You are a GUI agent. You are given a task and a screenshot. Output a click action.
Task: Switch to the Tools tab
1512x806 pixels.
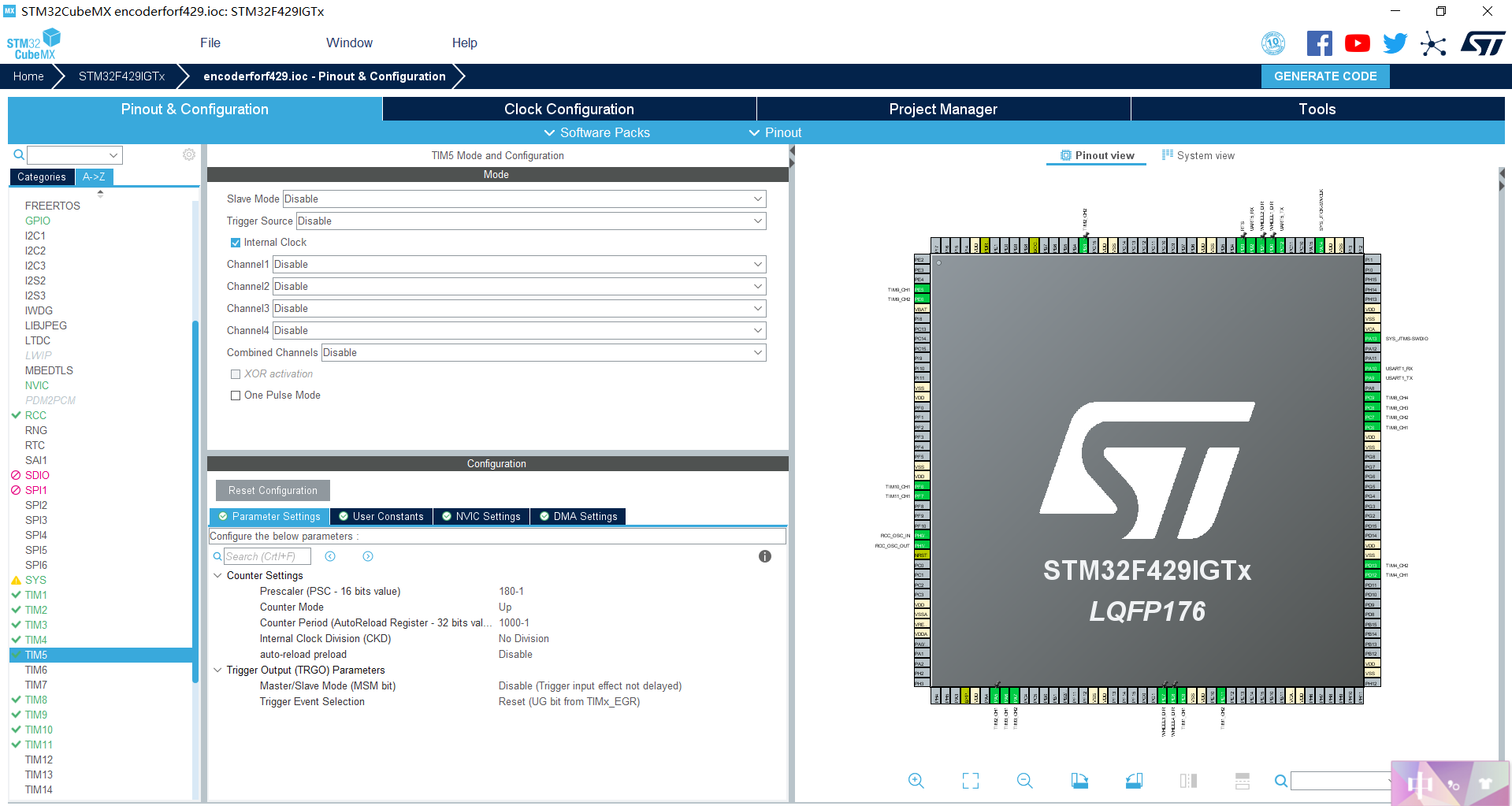(x=1317, y=109)
